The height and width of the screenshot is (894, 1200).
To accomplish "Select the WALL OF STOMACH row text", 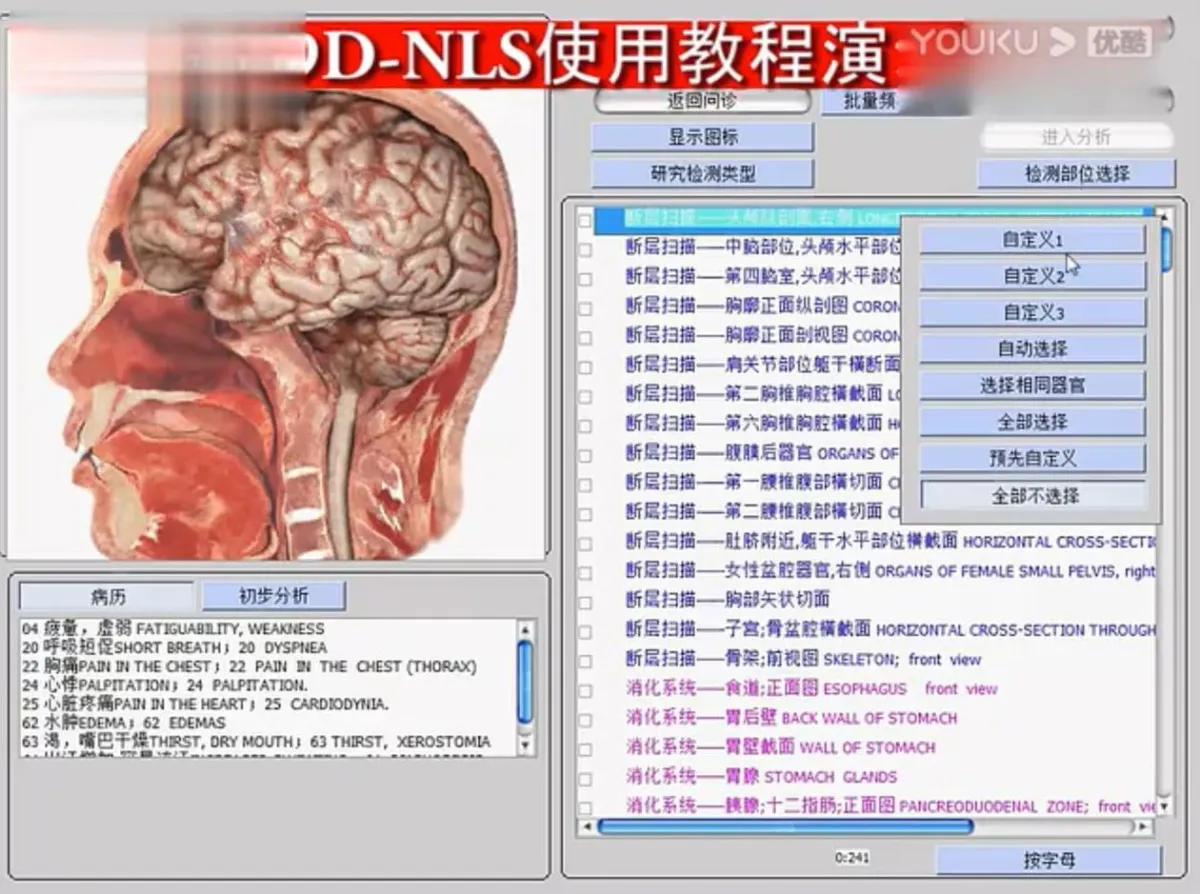I will point(781,747).
